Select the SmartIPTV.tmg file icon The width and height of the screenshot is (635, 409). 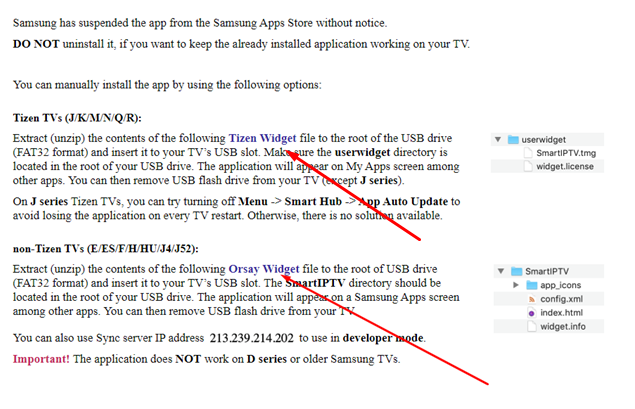click(x=528, y=153)
